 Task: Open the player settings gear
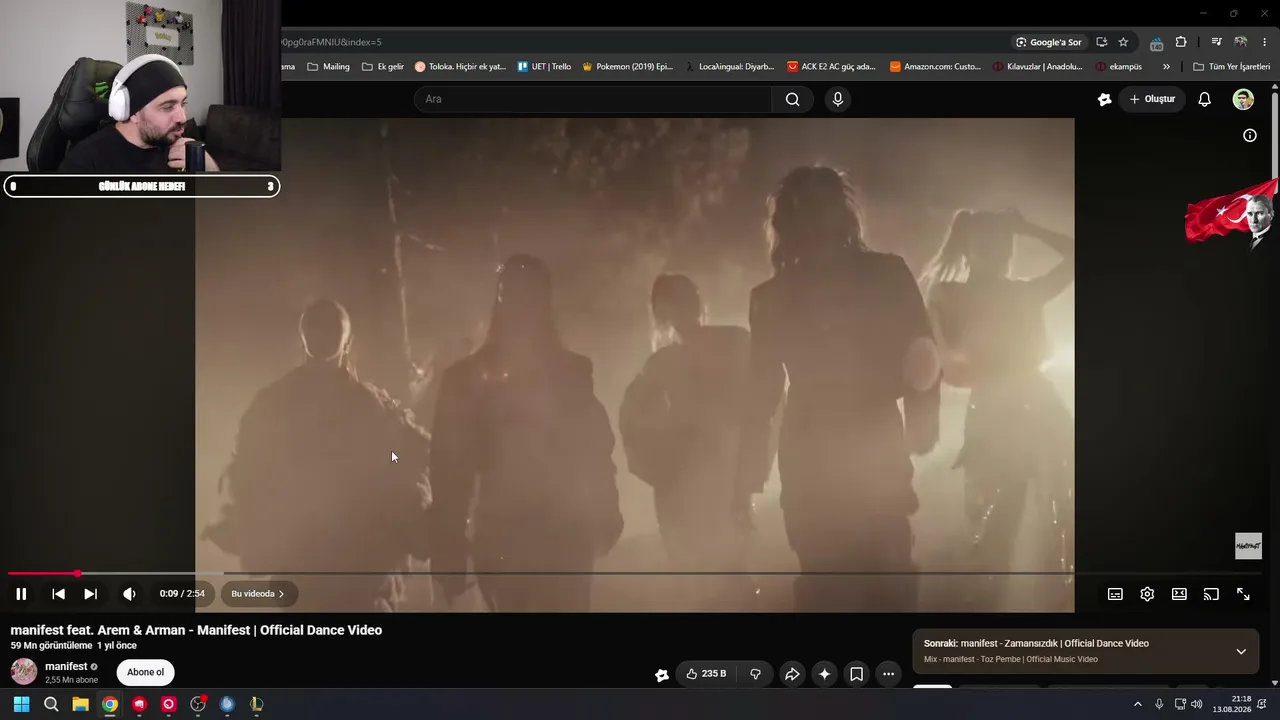[1147, 594]
